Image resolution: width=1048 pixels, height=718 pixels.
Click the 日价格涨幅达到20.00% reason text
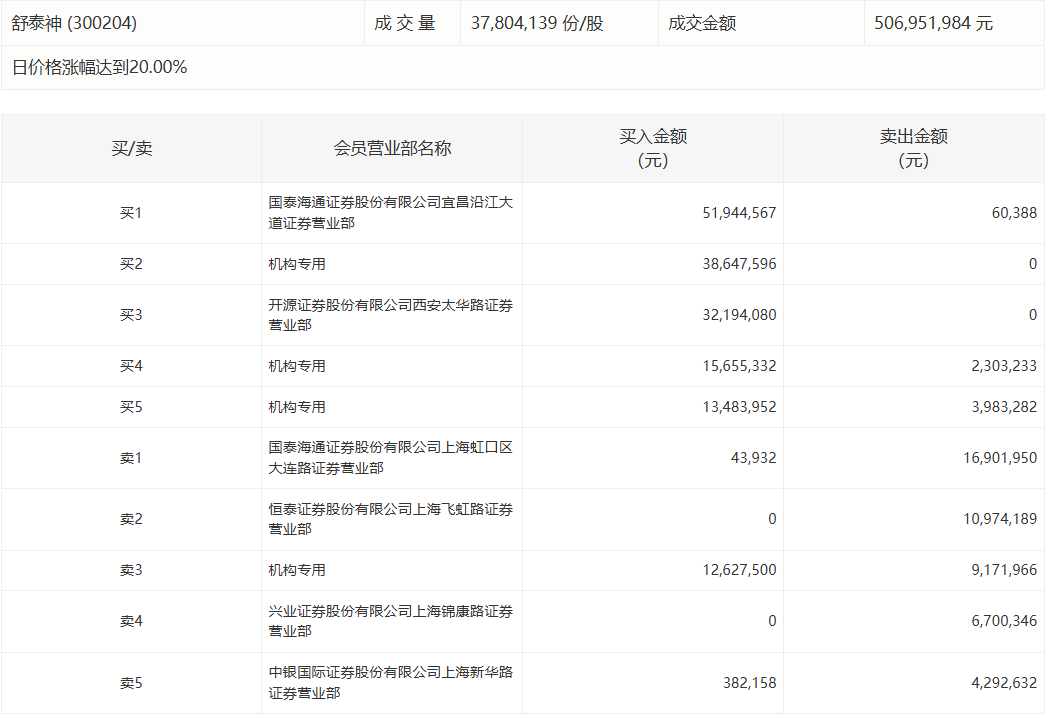pyautogui.click(x=100, y=68)
